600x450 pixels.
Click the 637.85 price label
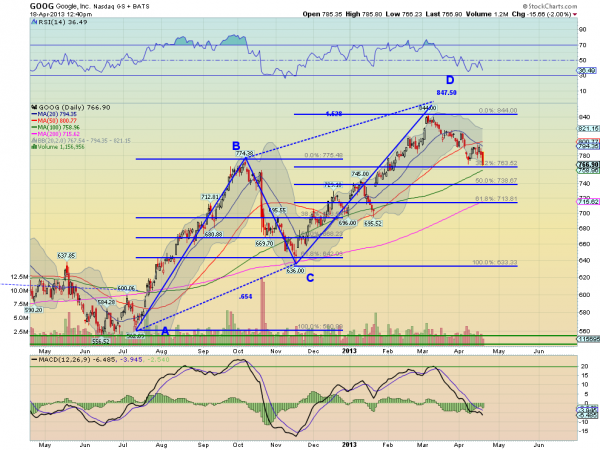[66, 256]
